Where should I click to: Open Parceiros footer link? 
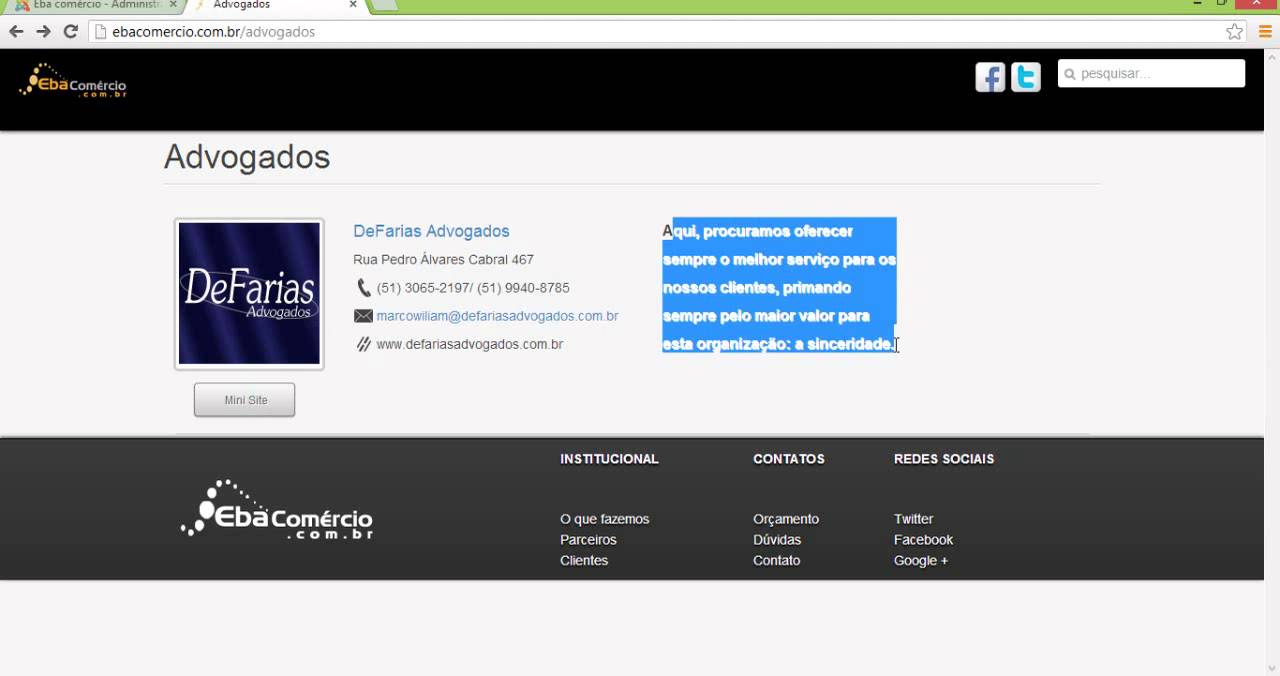[588, 540]
